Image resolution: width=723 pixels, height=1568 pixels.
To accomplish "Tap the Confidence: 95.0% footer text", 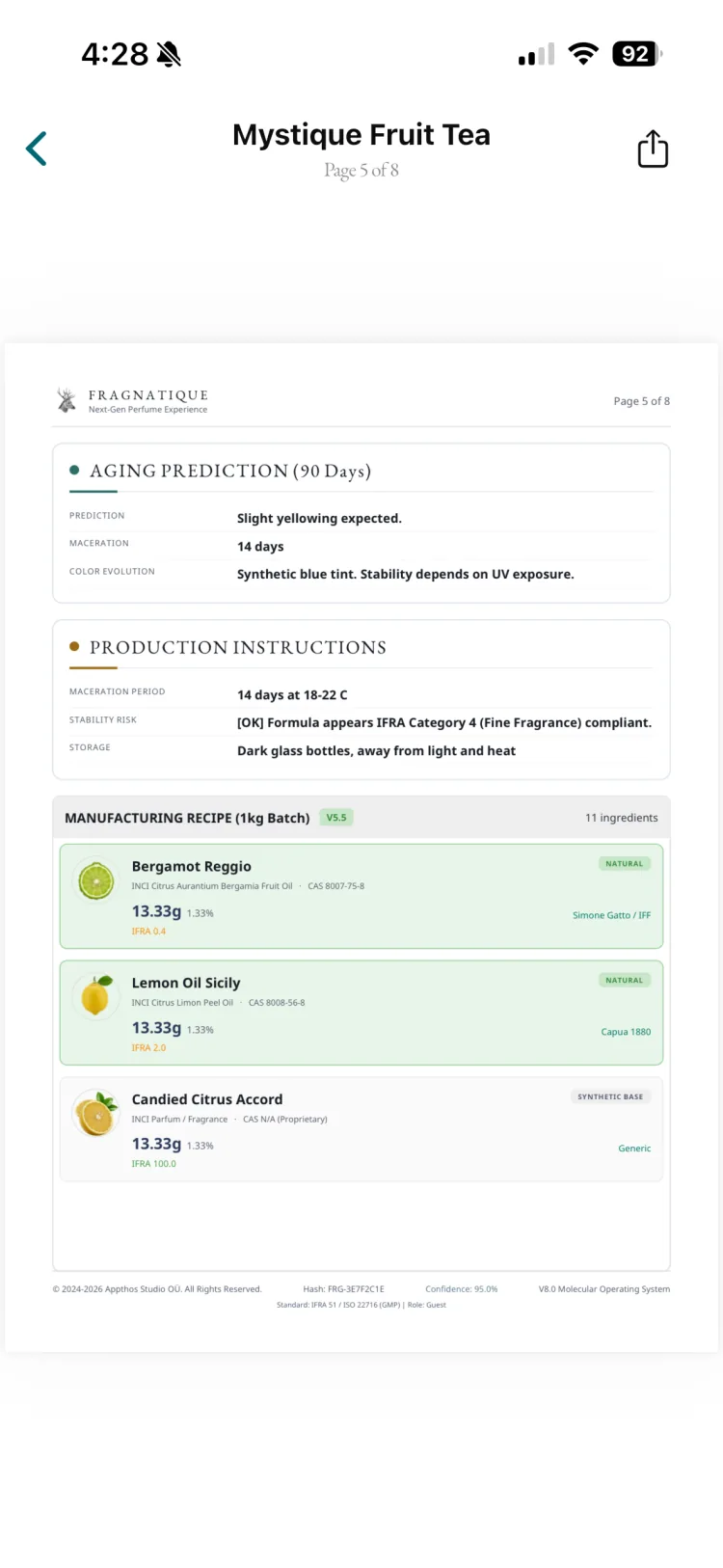I will (462, 1289).
